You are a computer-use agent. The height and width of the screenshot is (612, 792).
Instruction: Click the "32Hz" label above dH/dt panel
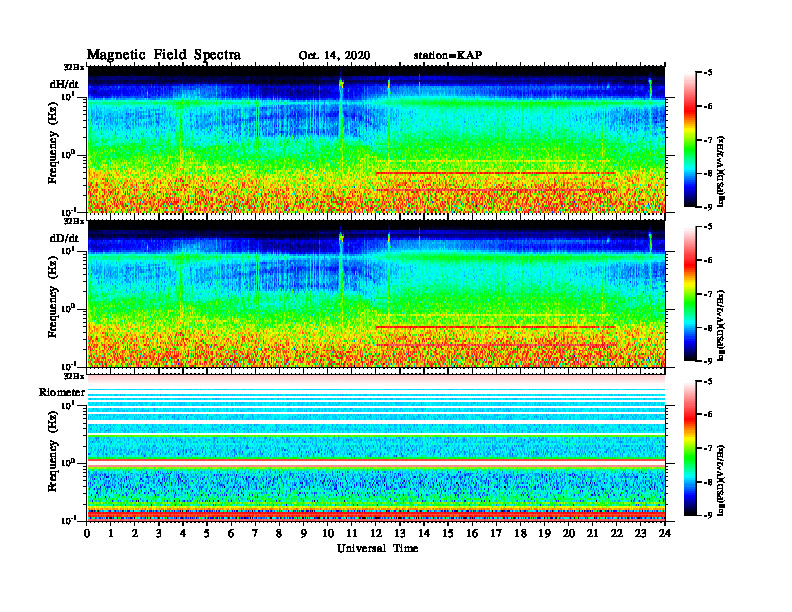click(x=74, y=67)
